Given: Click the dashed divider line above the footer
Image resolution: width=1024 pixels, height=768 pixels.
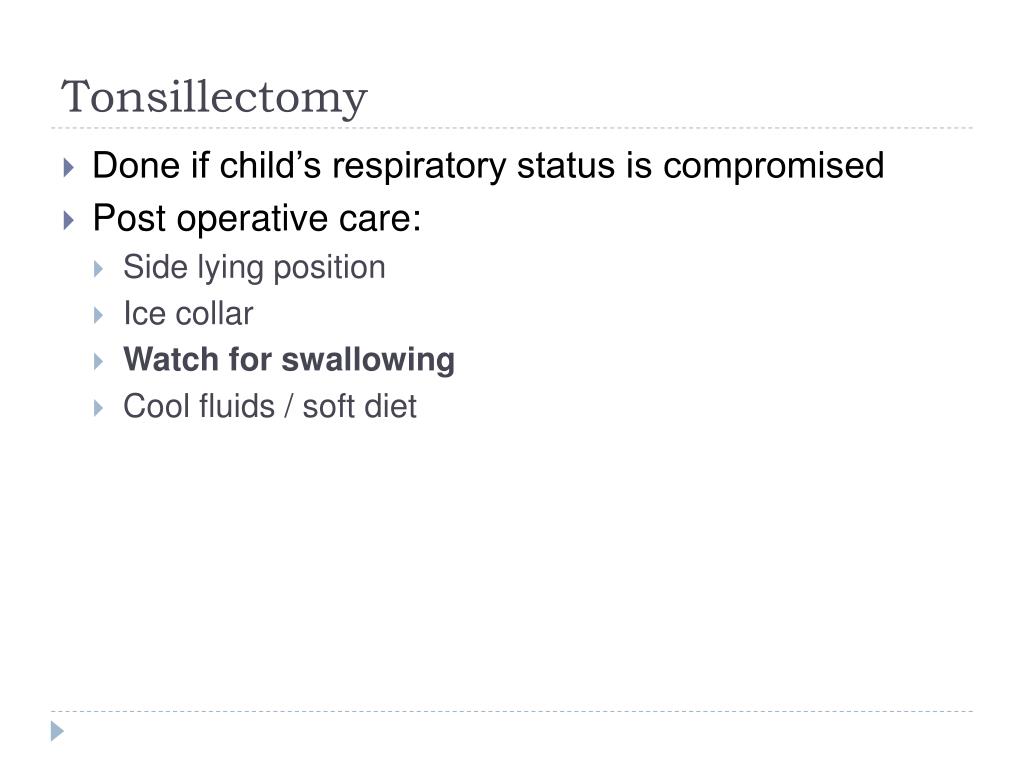Looking at the screenshot, I should [x=512, y=711].
